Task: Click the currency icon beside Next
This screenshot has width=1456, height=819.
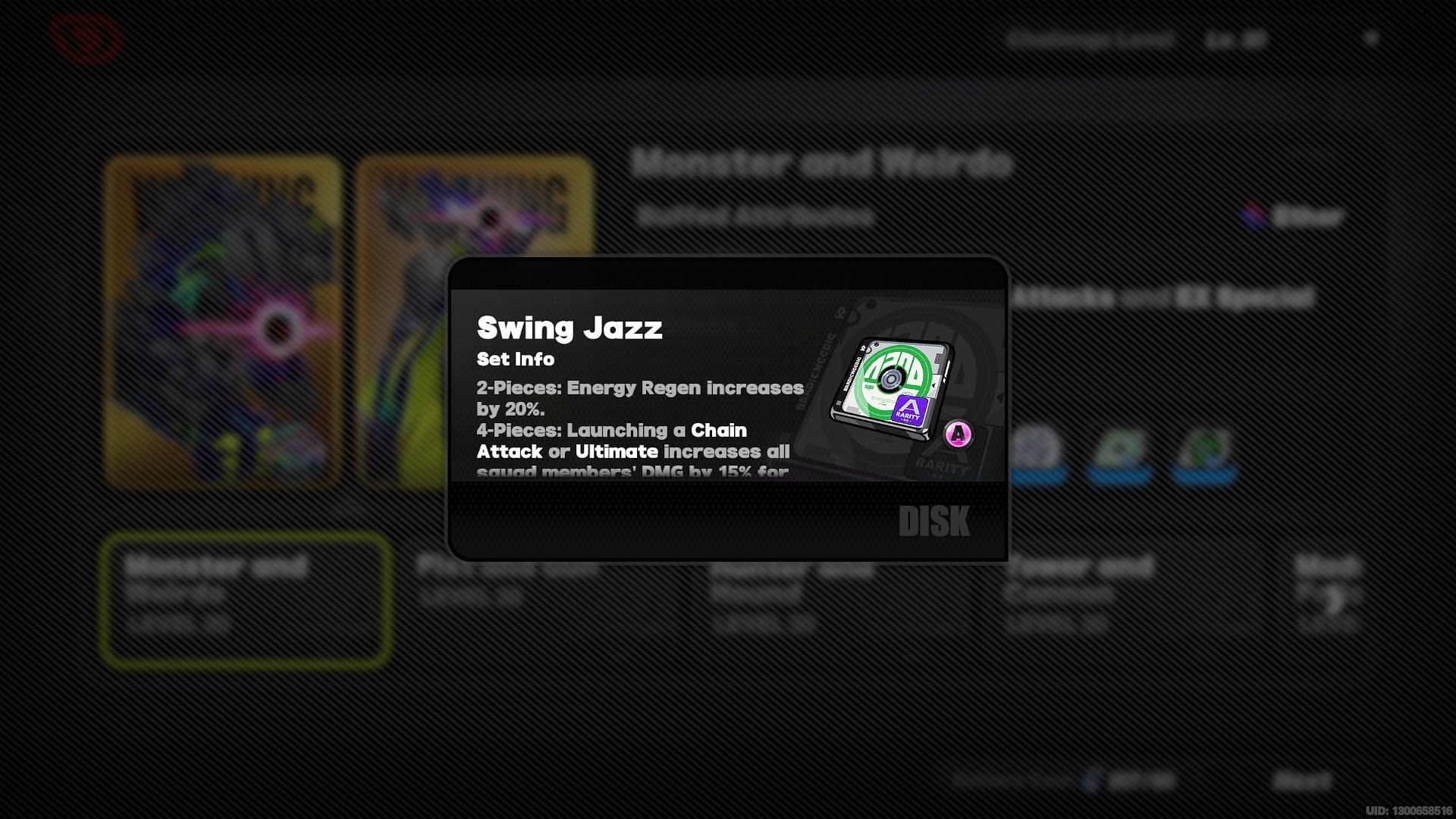Action: click(1090, 780)
